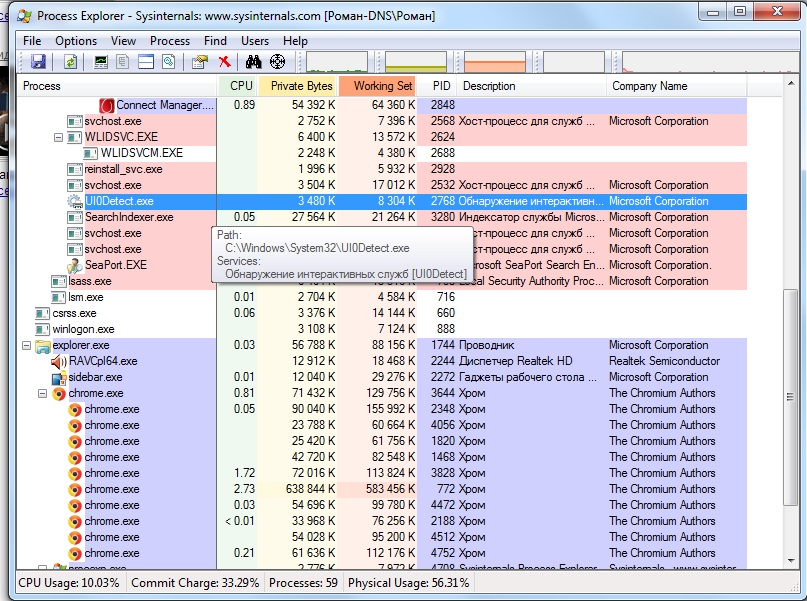Viewport: 807px width, 601px height.
Task: Click the scrollbar up arrow
Action: pyautogui.click(x=790, y=83)
